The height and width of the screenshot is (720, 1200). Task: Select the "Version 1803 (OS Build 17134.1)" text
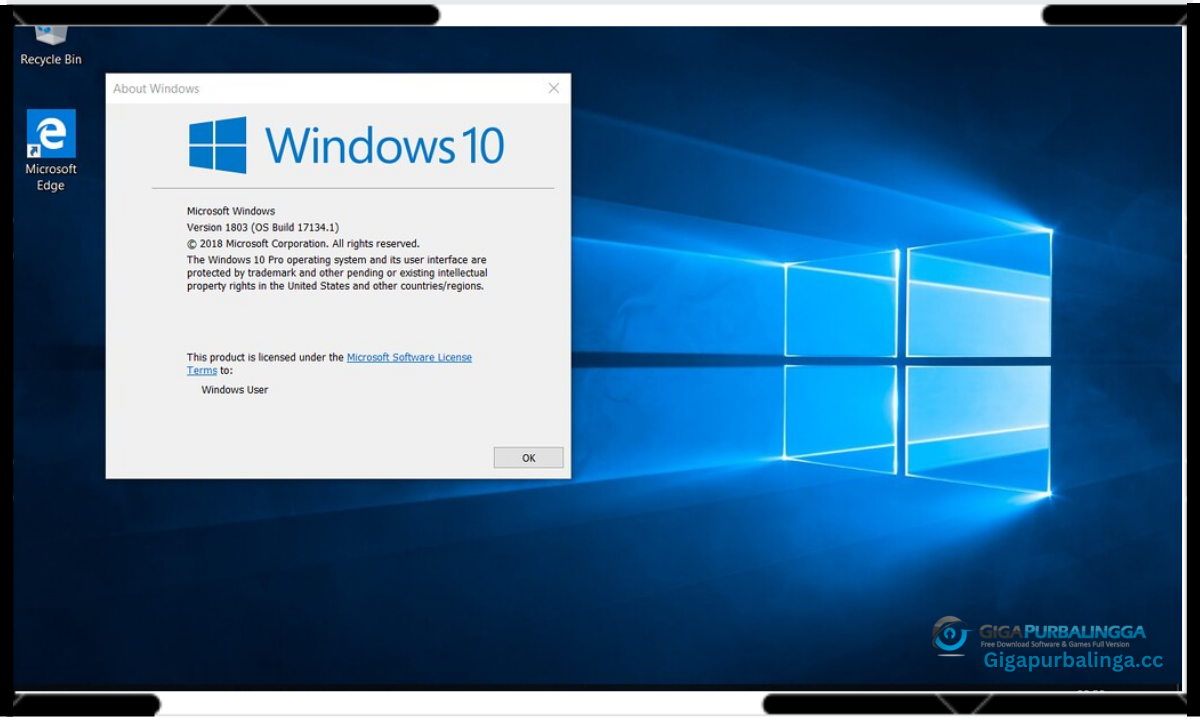pos(263,227)
